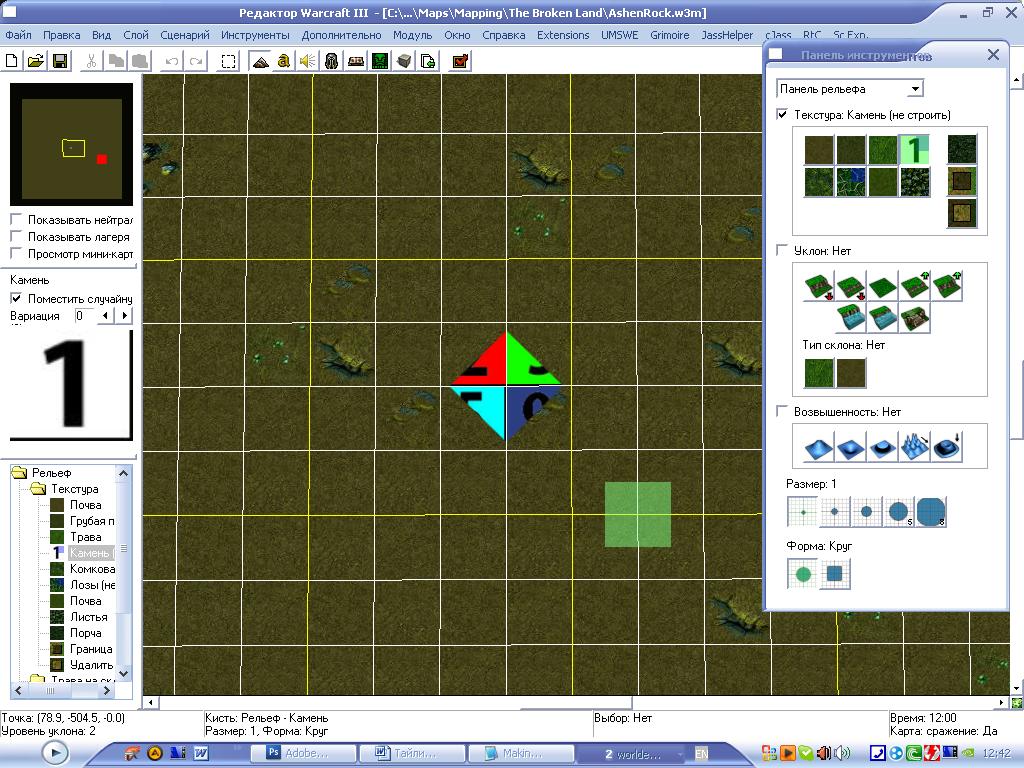Open the Trigger Editor 'a' icon
1024x768 pixels.
[283, 61]
